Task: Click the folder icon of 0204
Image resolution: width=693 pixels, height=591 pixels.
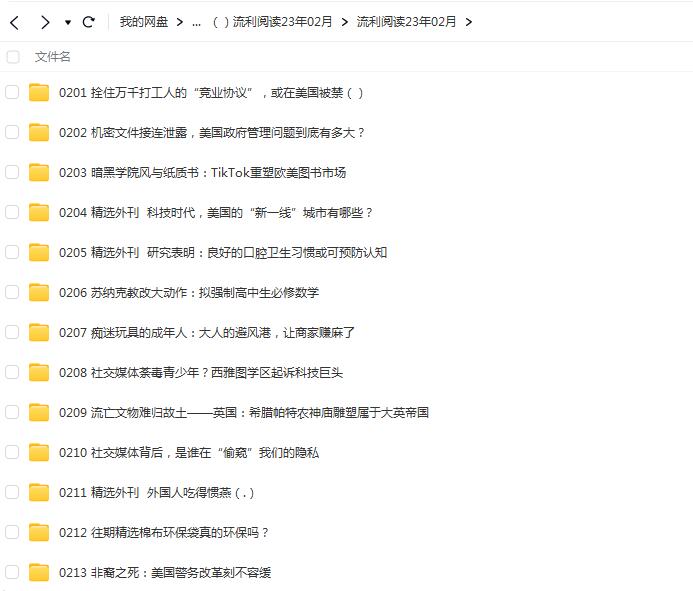Action: click(39, 212)
